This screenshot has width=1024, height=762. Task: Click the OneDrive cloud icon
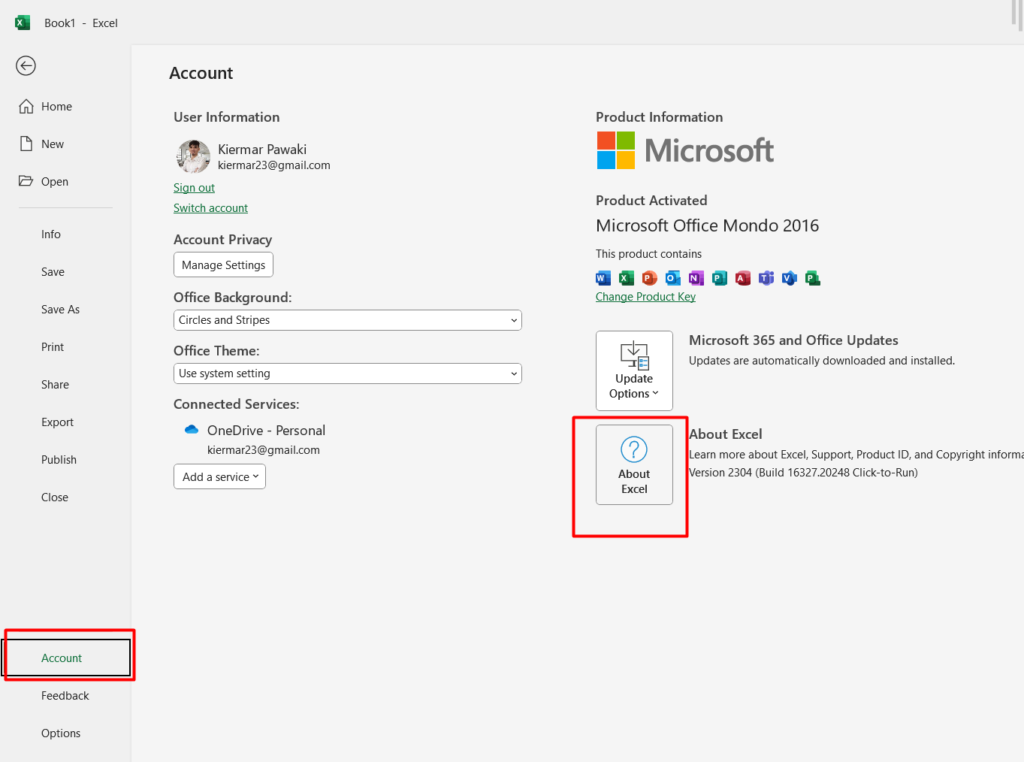pos(192,430)
